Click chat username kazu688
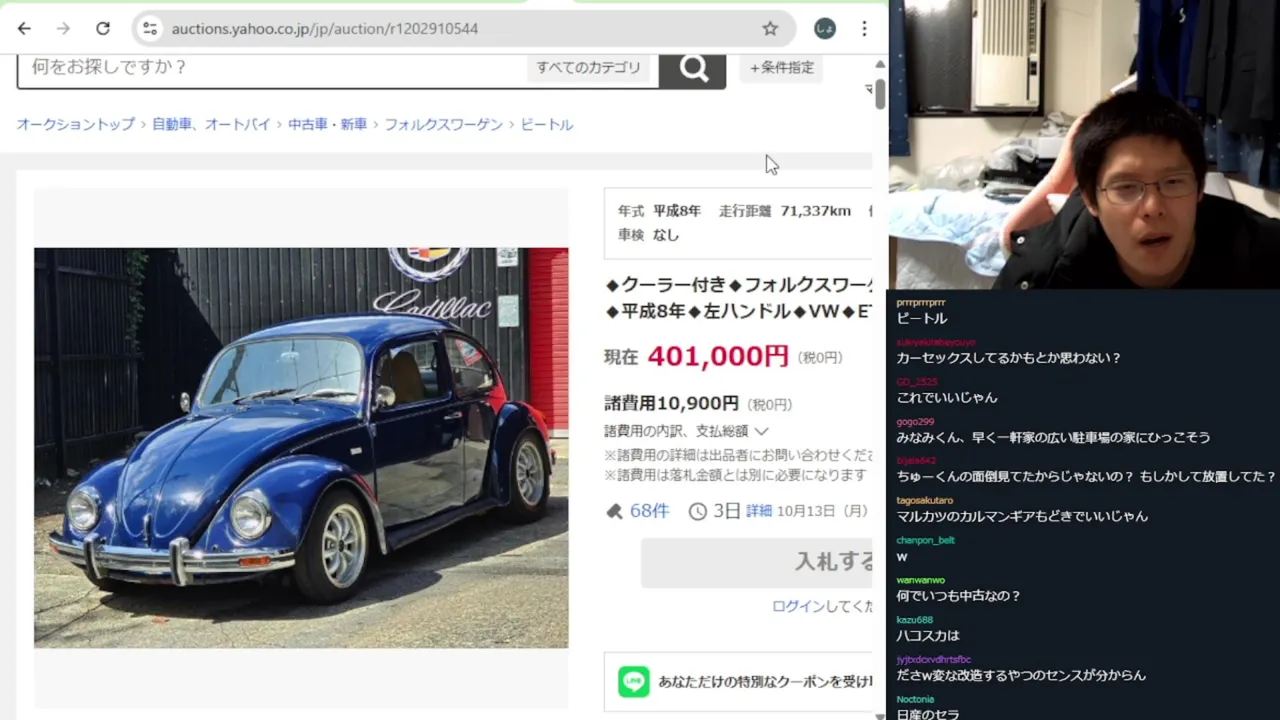 [914, 620]
